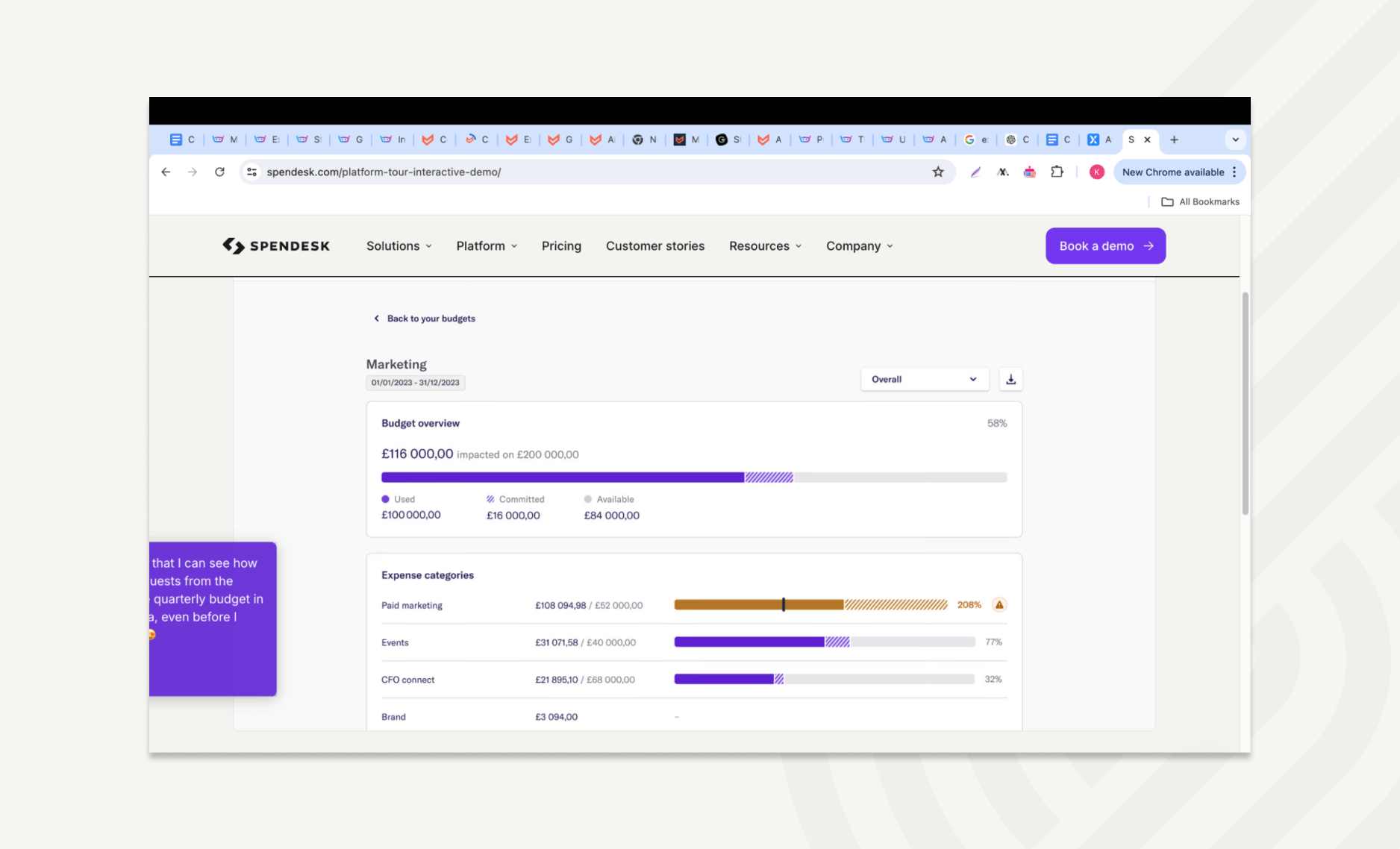Click the Committed £16 000,00 value

coord(513,516)
